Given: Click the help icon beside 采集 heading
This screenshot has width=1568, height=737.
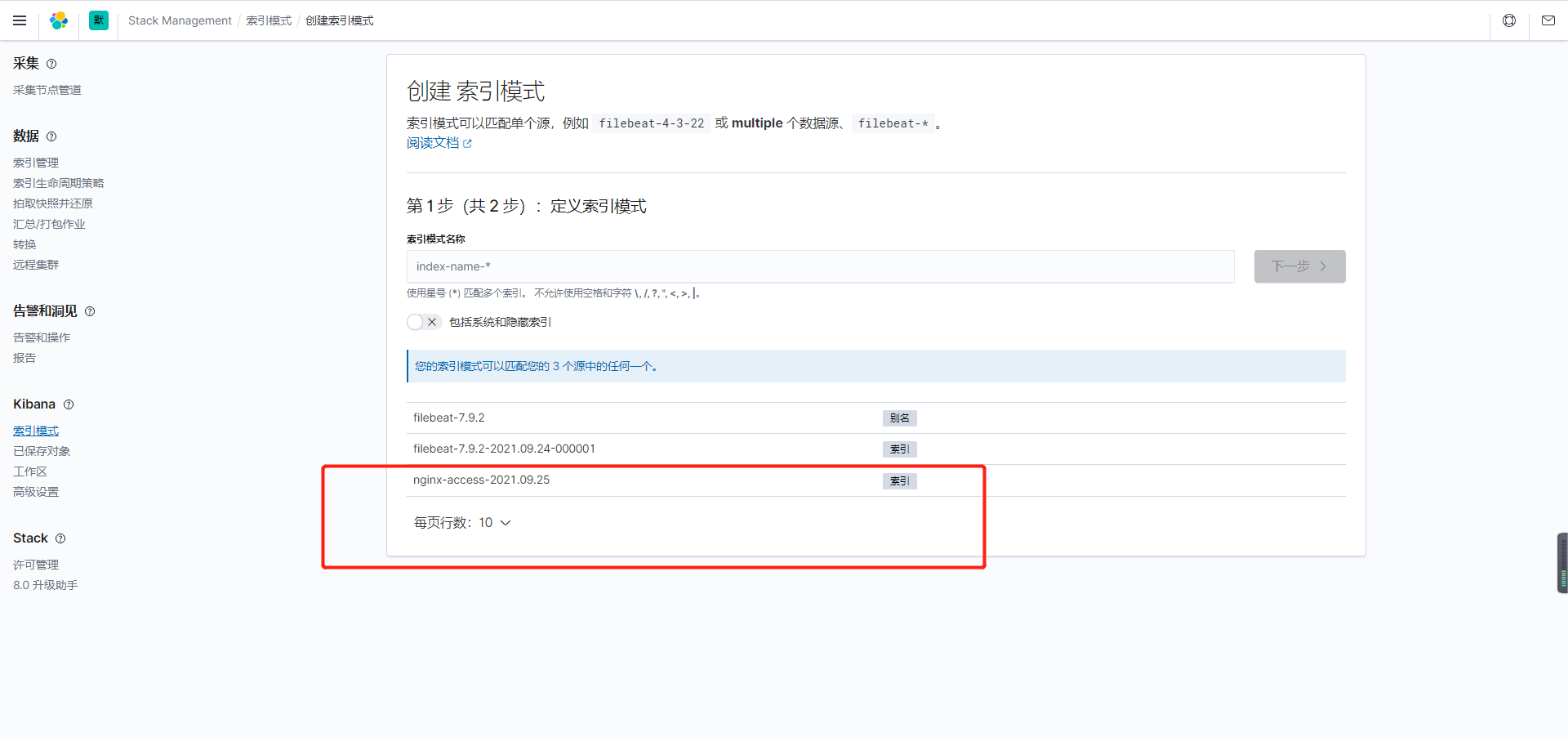Looking at the screenshot, I should point(51,64).
